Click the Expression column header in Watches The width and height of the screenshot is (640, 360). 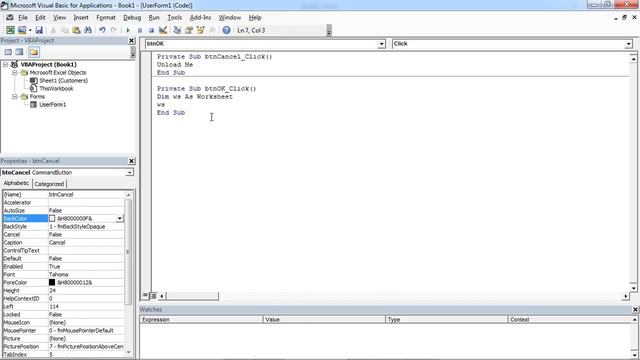click(x=201, y=320)
